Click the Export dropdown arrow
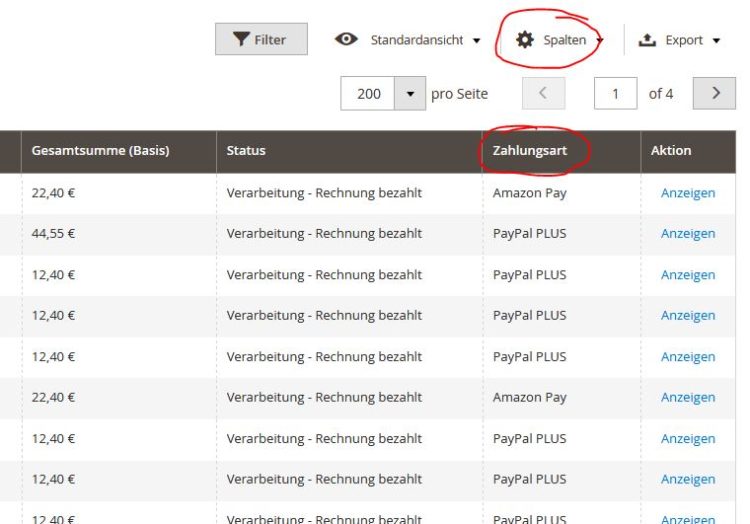 point(716,41)
